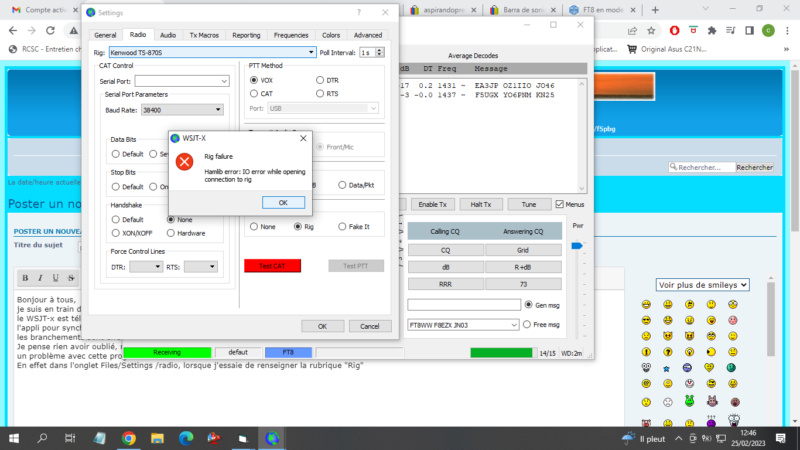Open the PTT Port dropdown
Screen dimensions: 800x450
tap(322, 108)
